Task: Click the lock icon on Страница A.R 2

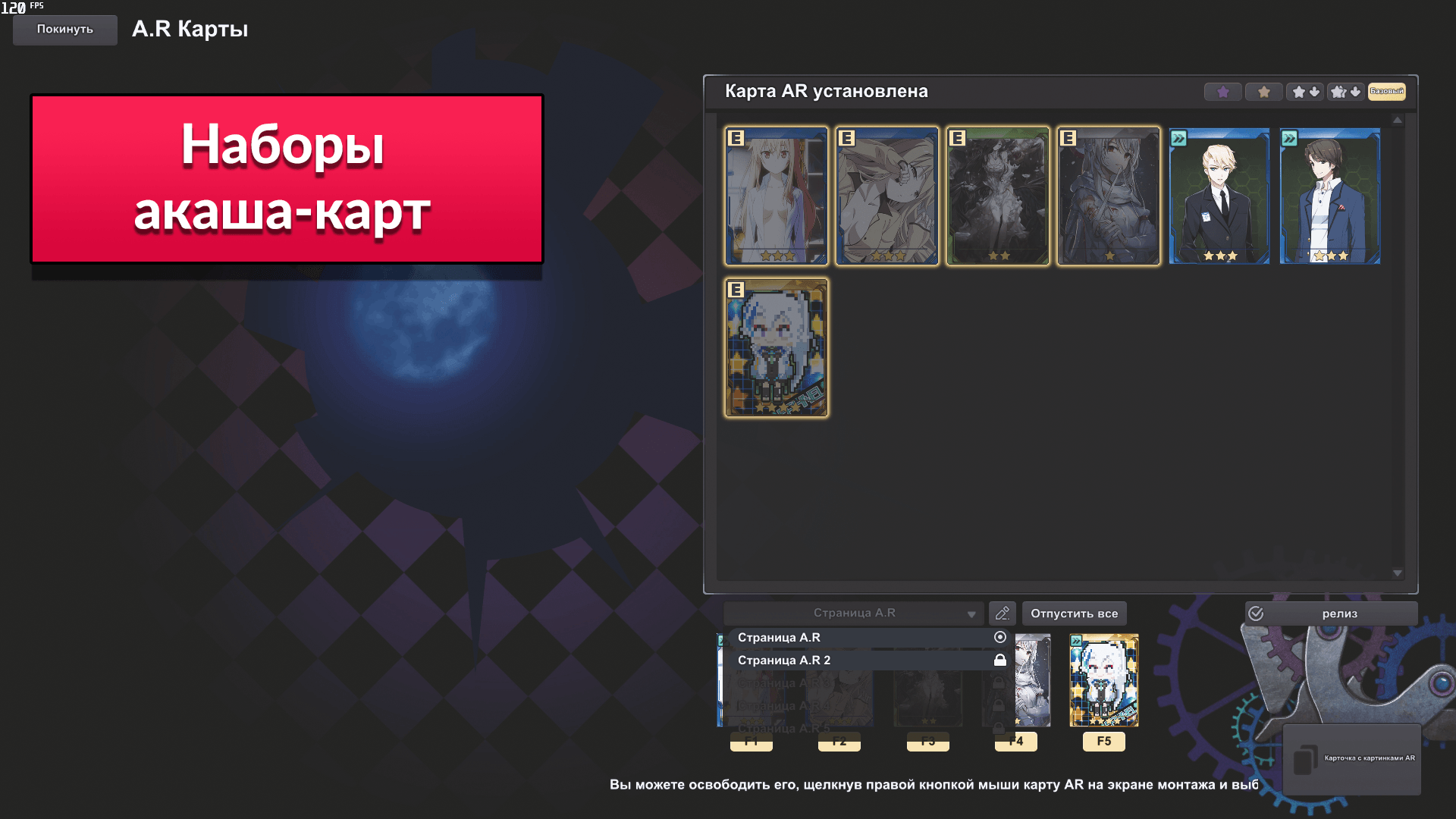Action: tap(1000, 661)
